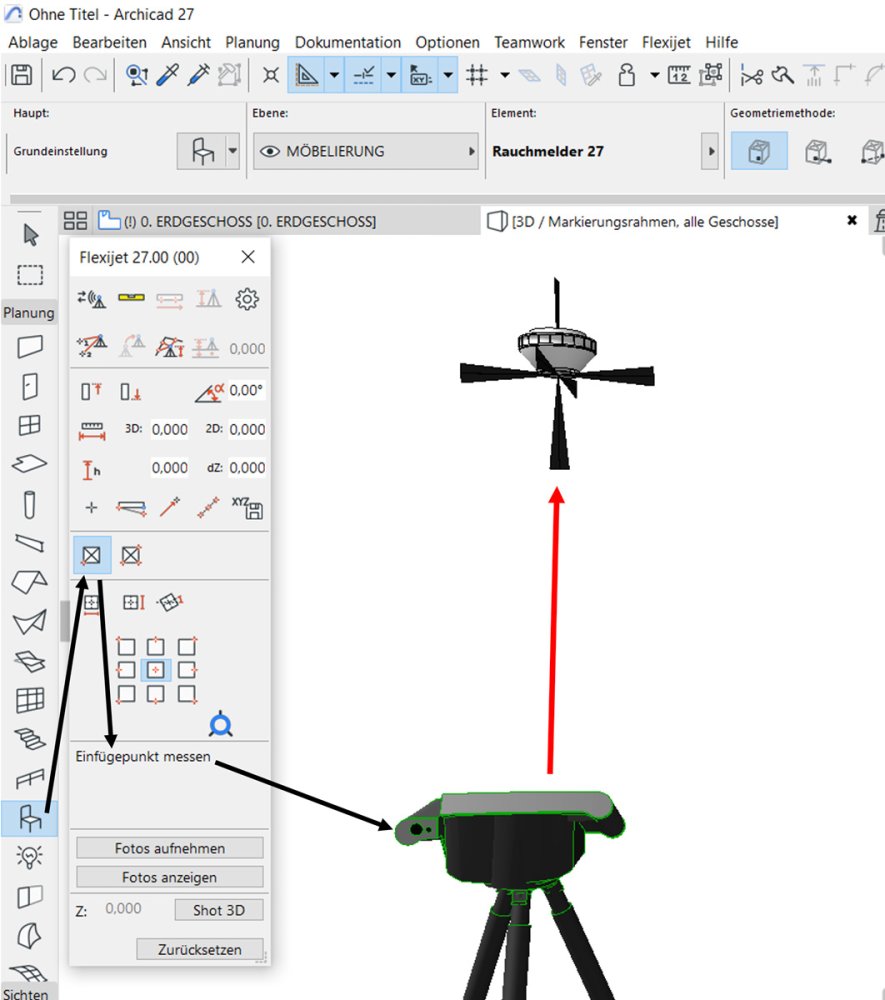Open Flexijet settings gear icon
The image size is (885, 1000).
[x=247, y=299]
